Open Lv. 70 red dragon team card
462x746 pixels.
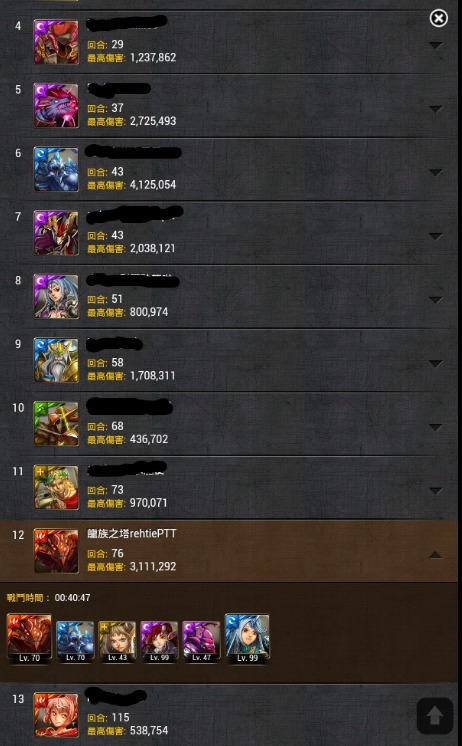tap(29, 638)
